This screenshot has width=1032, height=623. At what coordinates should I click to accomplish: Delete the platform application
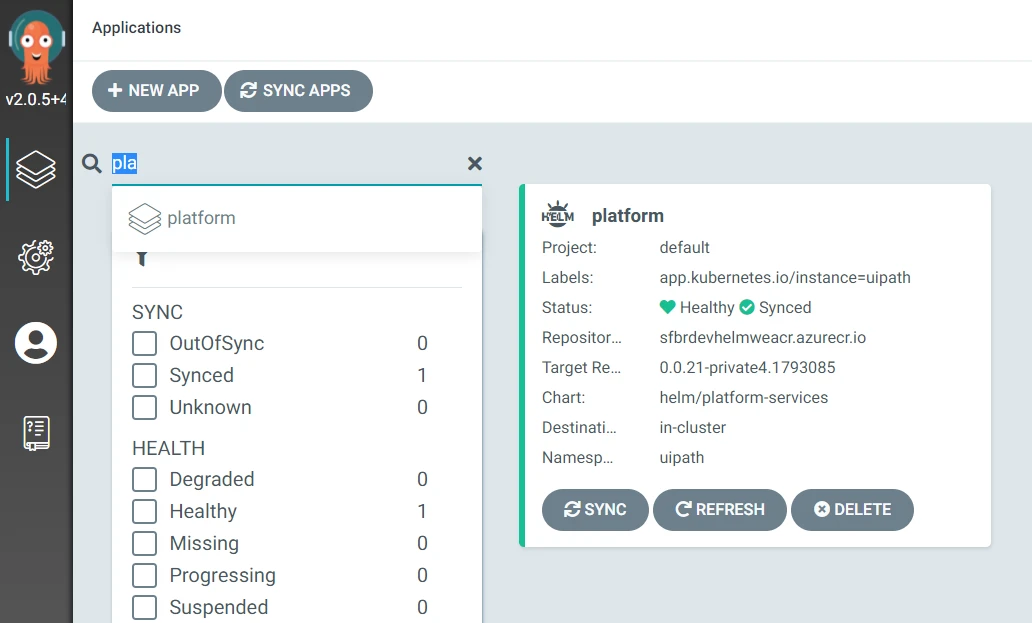pos(852,510)
